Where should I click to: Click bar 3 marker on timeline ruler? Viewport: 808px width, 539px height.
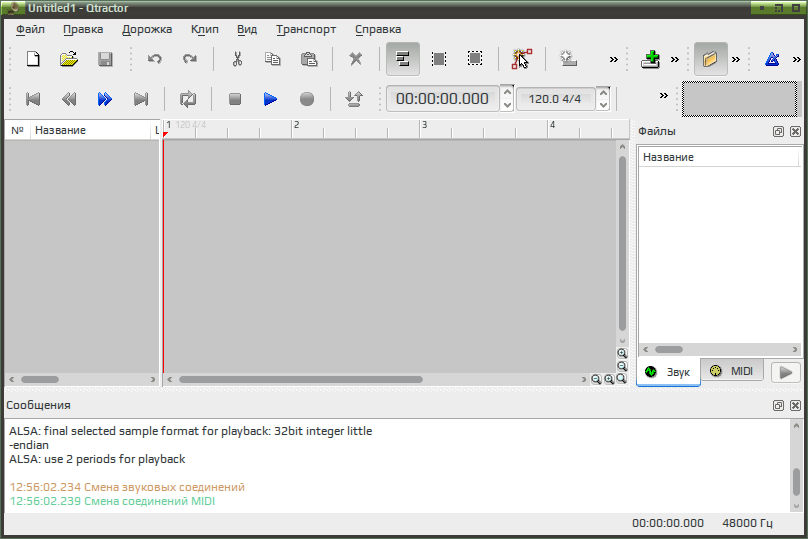pyautogui.click(x=424, y=125)
